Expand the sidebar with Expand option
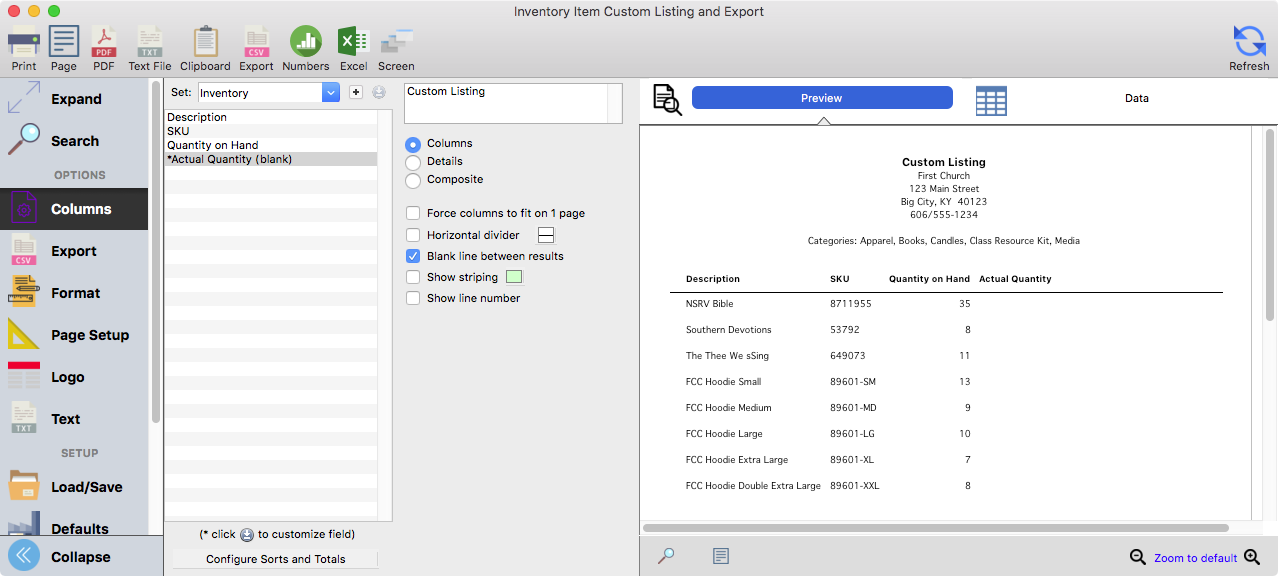Viewport: 1278px width, 576px height. 75,99
